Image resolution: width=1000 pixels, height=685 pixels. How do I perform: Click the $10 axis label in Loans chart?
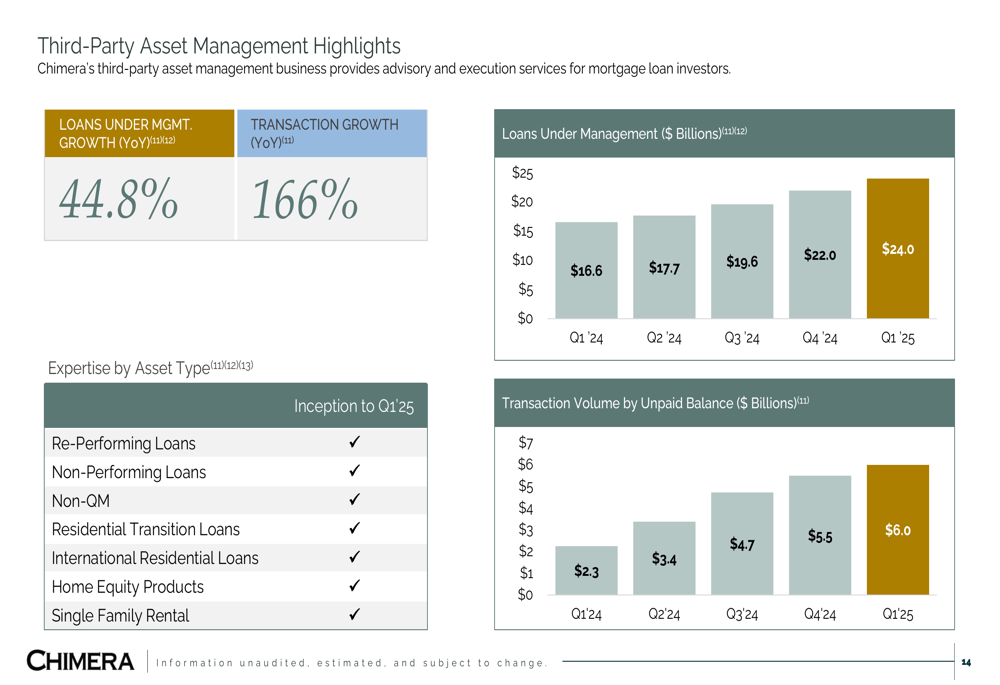point(522,260)
